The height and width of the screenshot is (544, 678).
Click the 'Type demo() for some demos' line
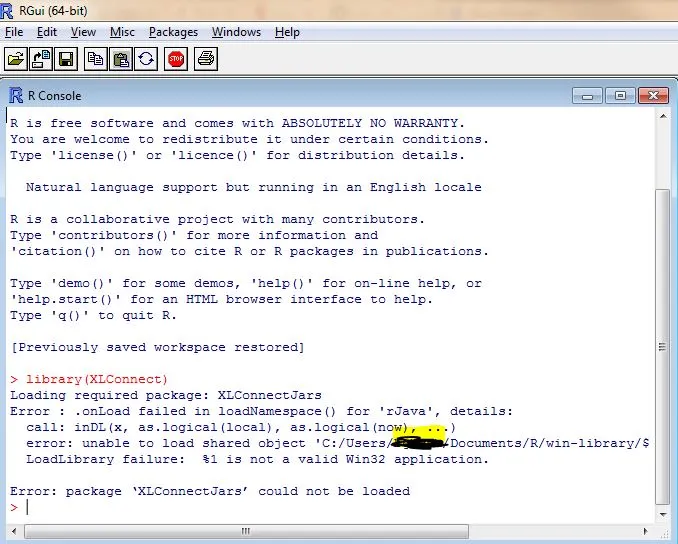246,283
